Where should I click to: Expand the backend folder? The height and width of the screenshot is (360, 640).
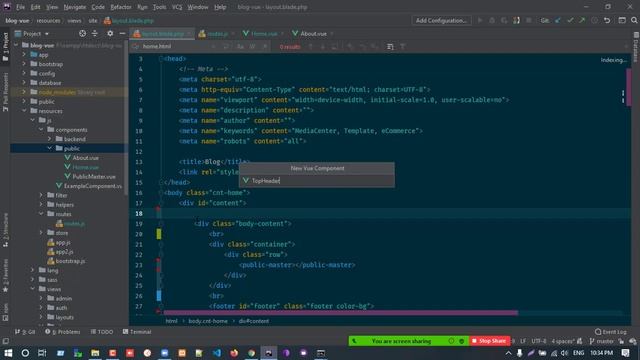[x=50, y=139]
